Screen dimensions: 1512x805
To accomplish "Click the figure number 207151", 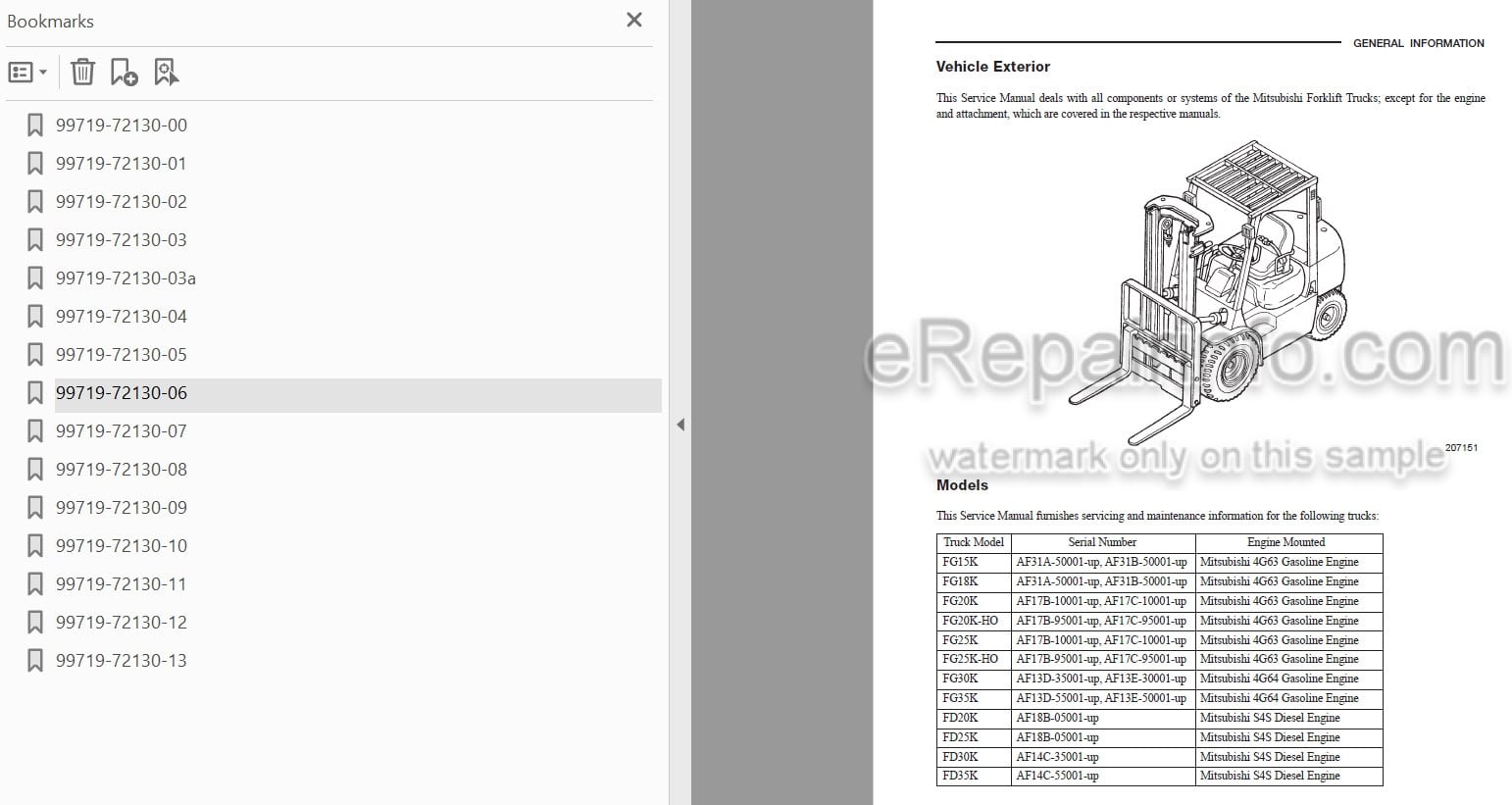I will click(1461, 447).
